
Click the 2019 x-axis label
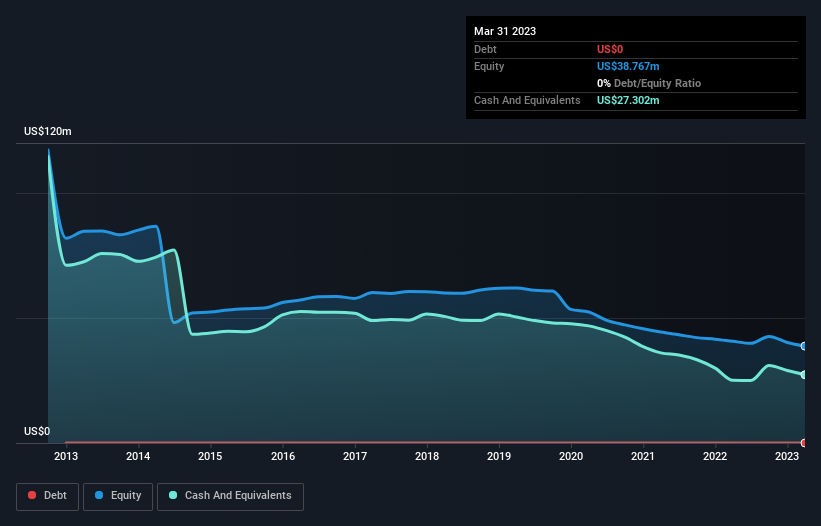pyautogui.click(x=499, y=456)
